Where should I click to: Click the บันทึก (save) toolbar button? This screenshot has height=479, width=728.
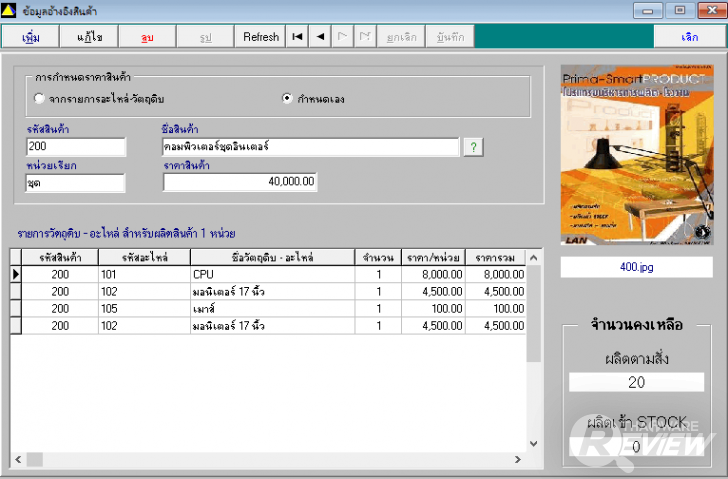pyautogui.click(x=450, y=37)
